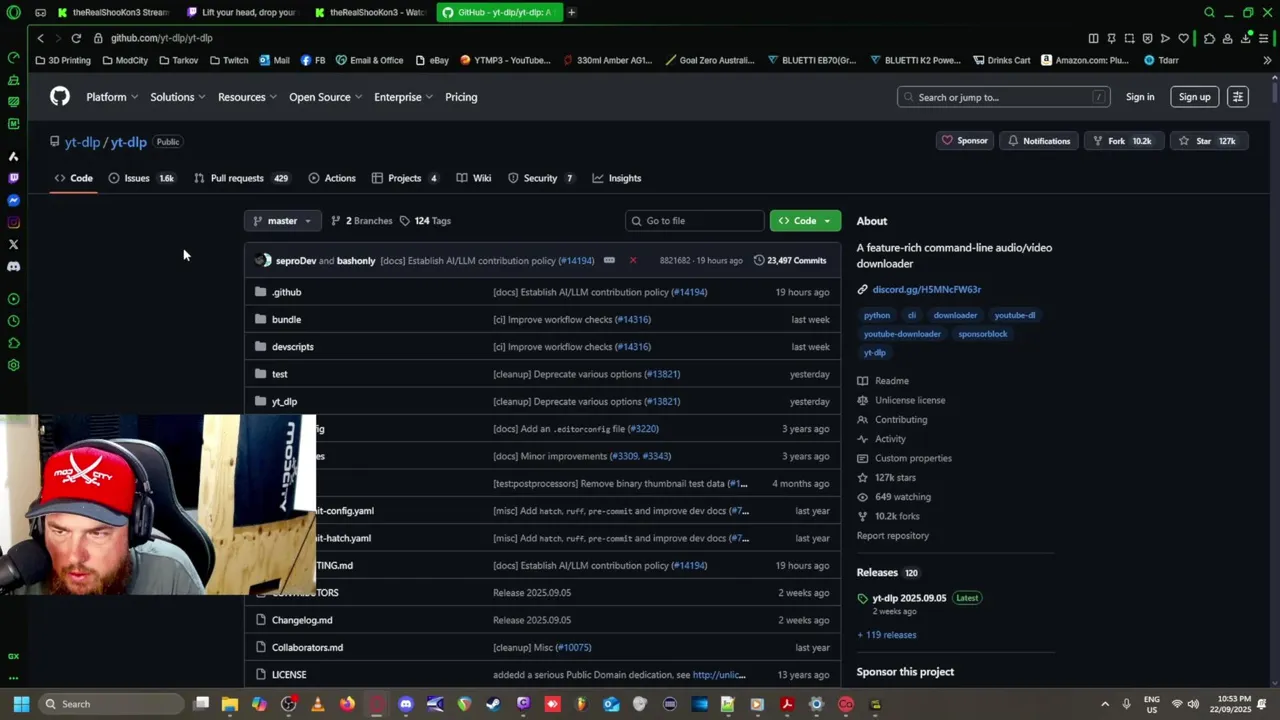
Task: Open the taskbar Search box
Action: pos(112,704)
